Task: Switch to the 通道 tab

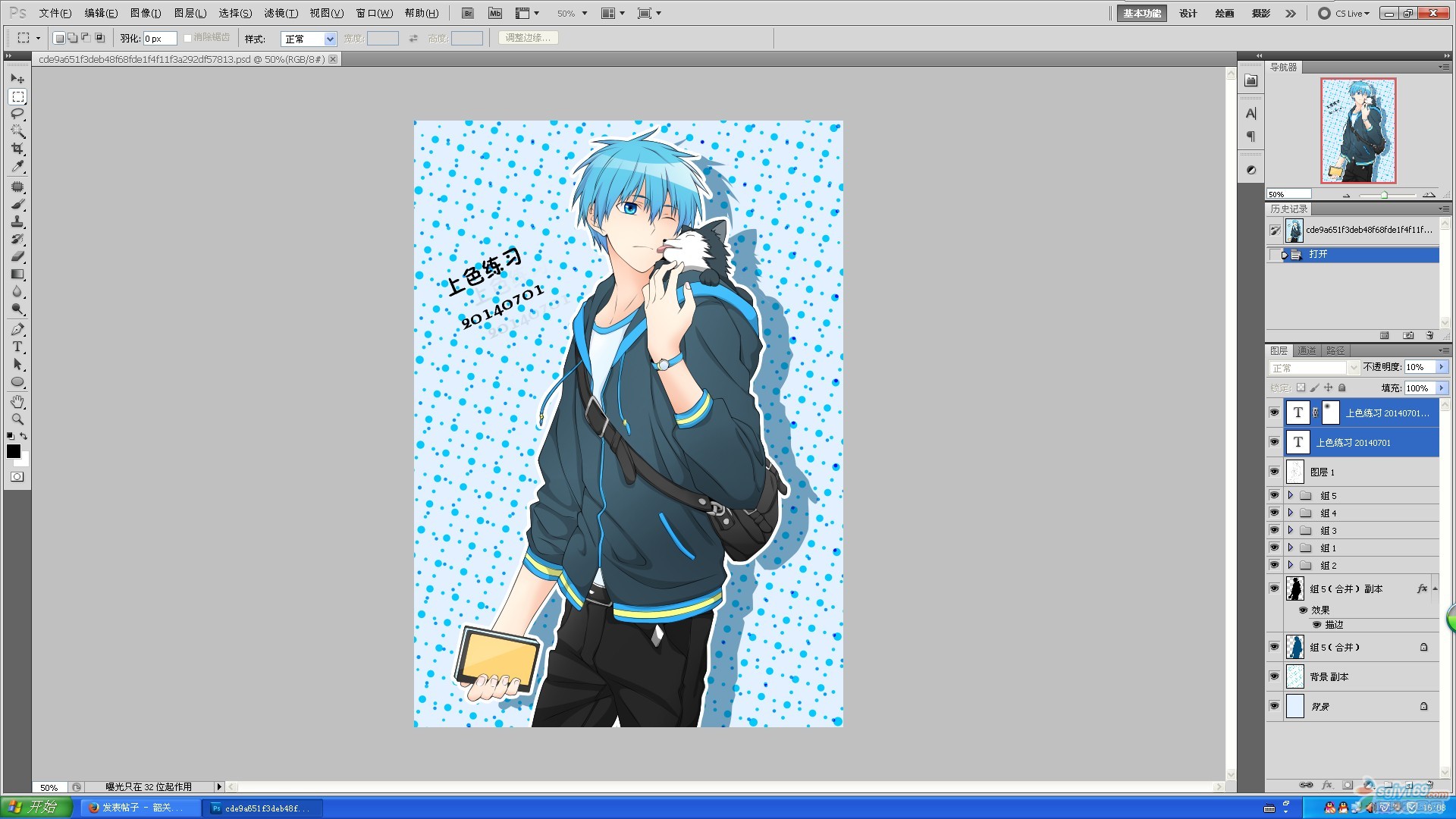Action: point(1307,351)
